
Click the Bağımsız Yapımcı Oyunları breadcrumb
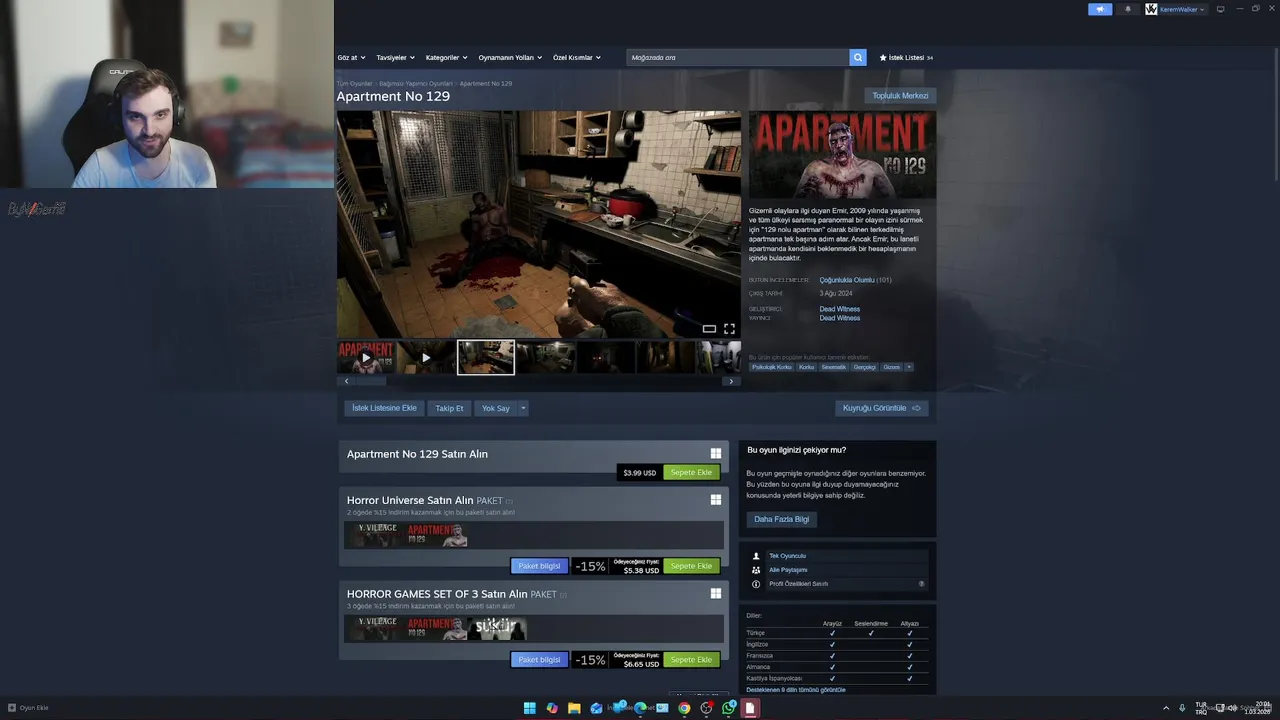coord(416,83)
